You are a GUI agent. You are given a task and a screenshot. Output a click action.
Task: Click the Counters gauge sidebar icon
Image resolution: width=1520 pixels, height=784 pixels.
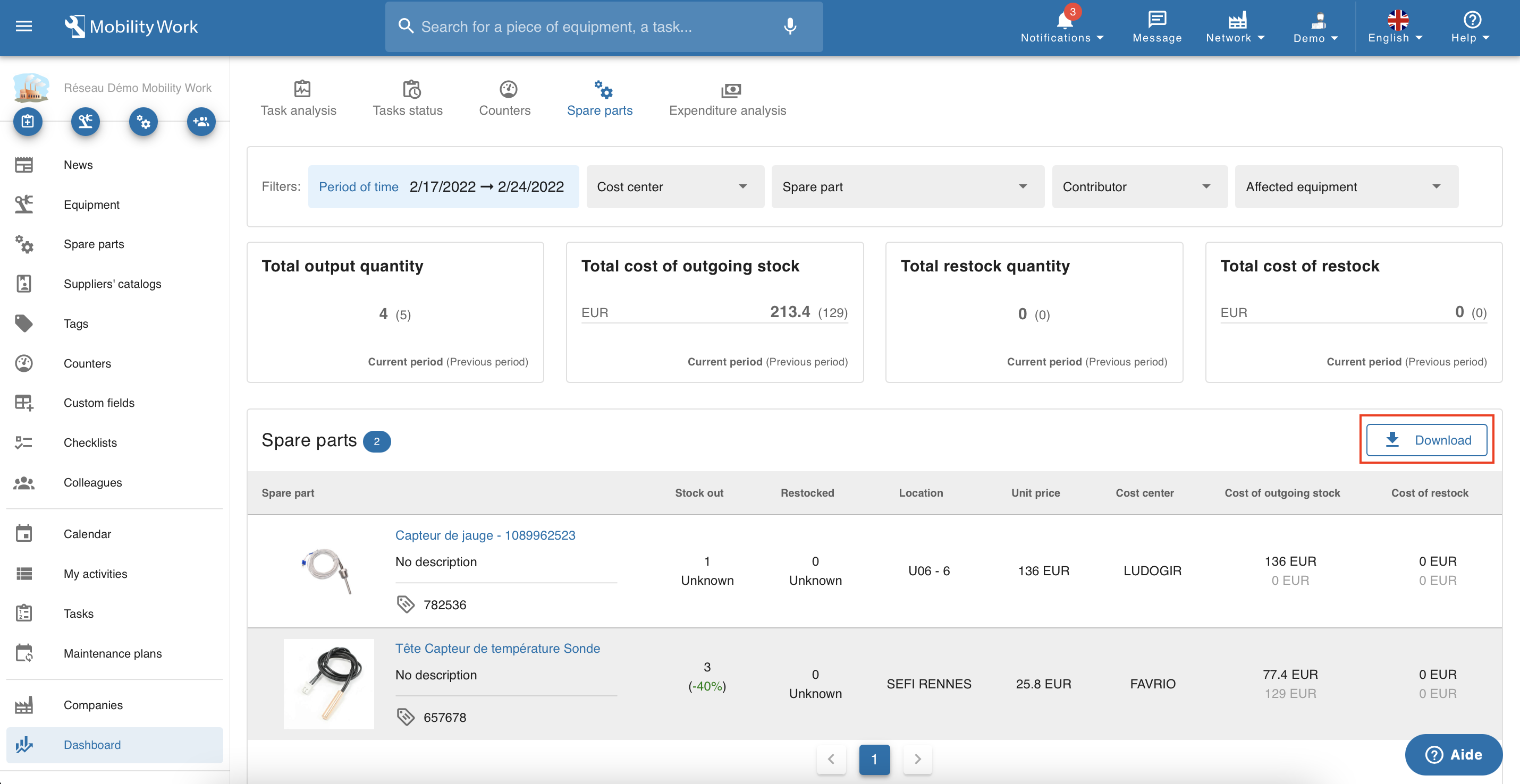[x=23, y=363]
